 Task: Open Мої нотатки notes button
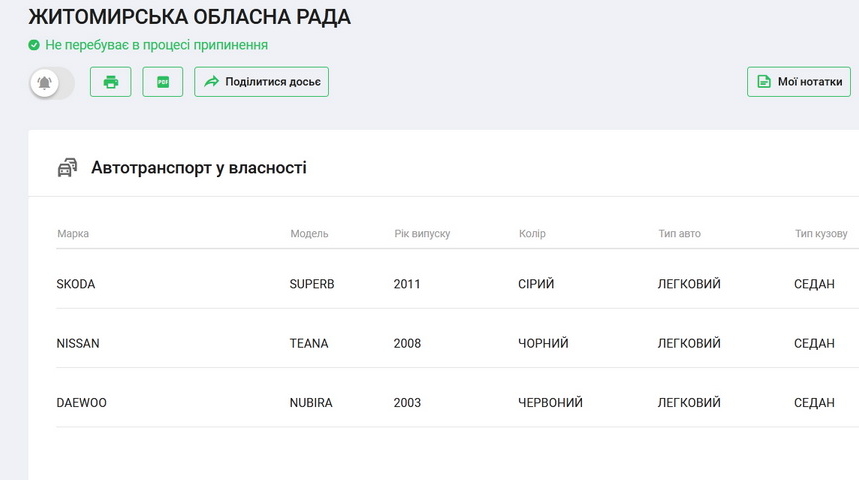pyautogui.click(x=798, y=82)
